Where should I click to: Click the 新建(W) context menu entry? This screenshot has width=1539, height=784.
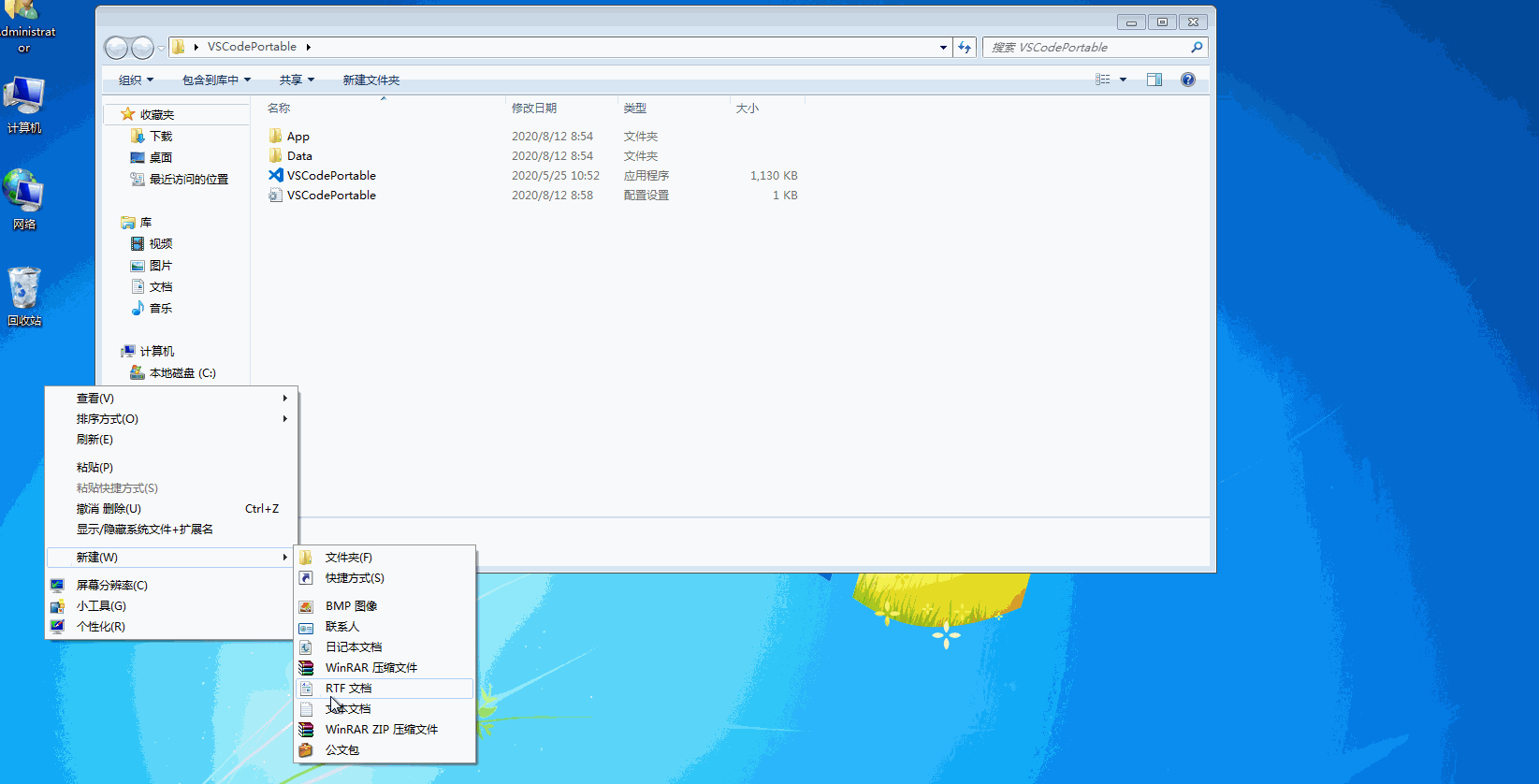171,558
